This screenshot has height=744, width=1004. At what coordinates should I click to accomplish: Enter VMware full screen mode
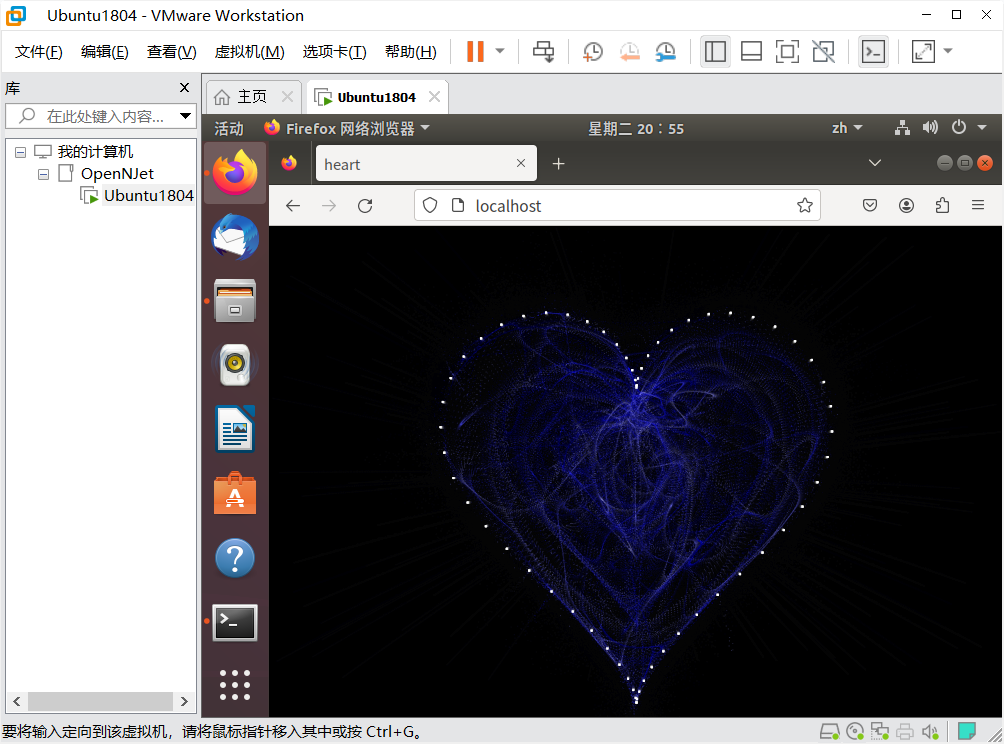[x=787, y=51]
